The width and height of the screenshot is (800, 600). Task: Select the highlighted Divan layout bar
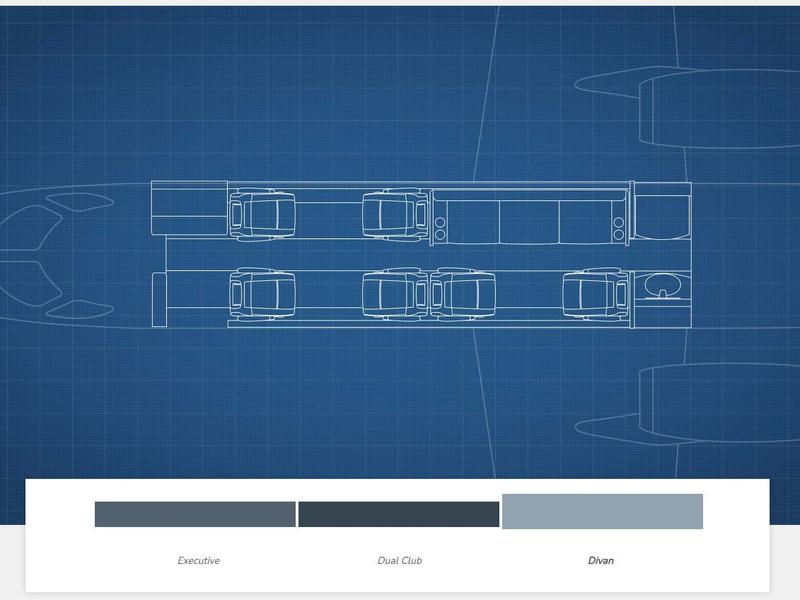click(603, 511)
